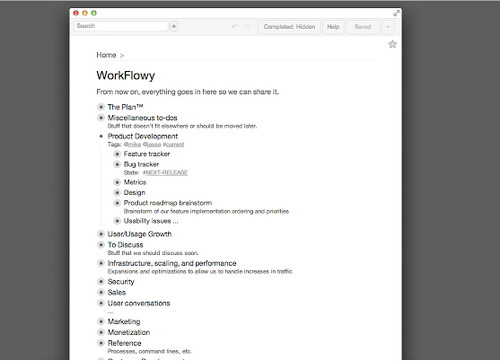
Task: Expand the Feature tracker bullet
Action: click(x=117, y=154)
